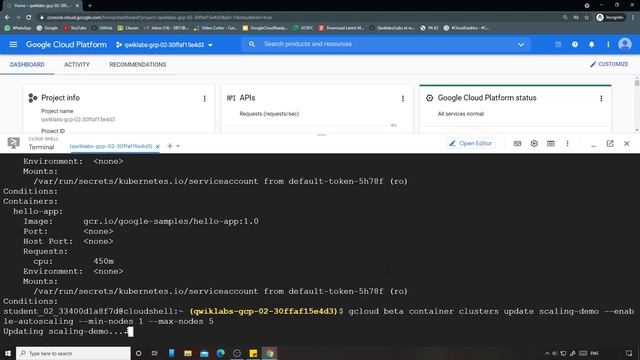Open the notifications bell
Image resolution: width=640 pixels, height=360 pixels.
click(591, 44)
